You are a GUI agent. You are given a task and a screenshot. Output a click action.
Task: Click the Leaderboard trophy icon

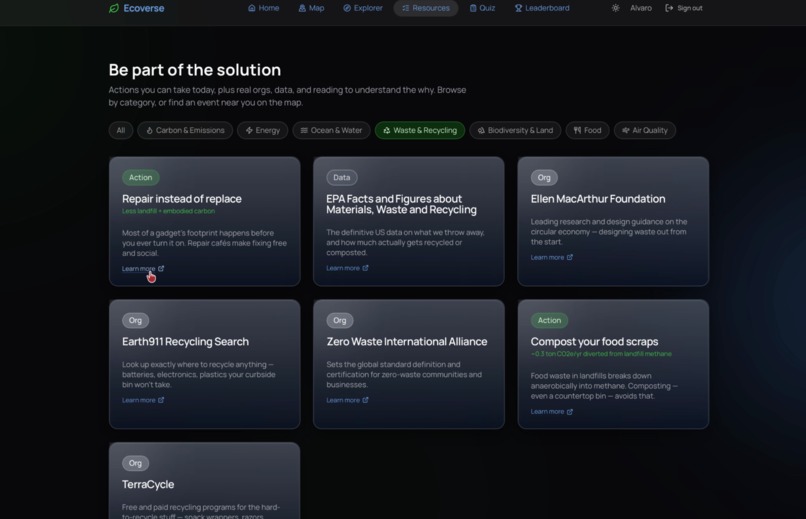[518, 8]
